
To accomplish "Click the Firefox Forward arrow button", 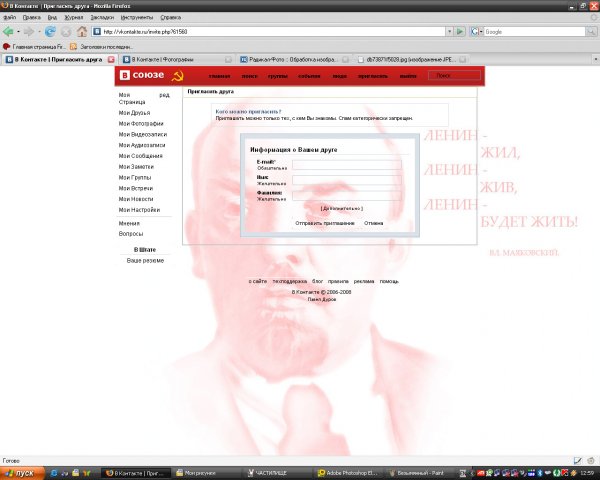I will tap(29, 32).
